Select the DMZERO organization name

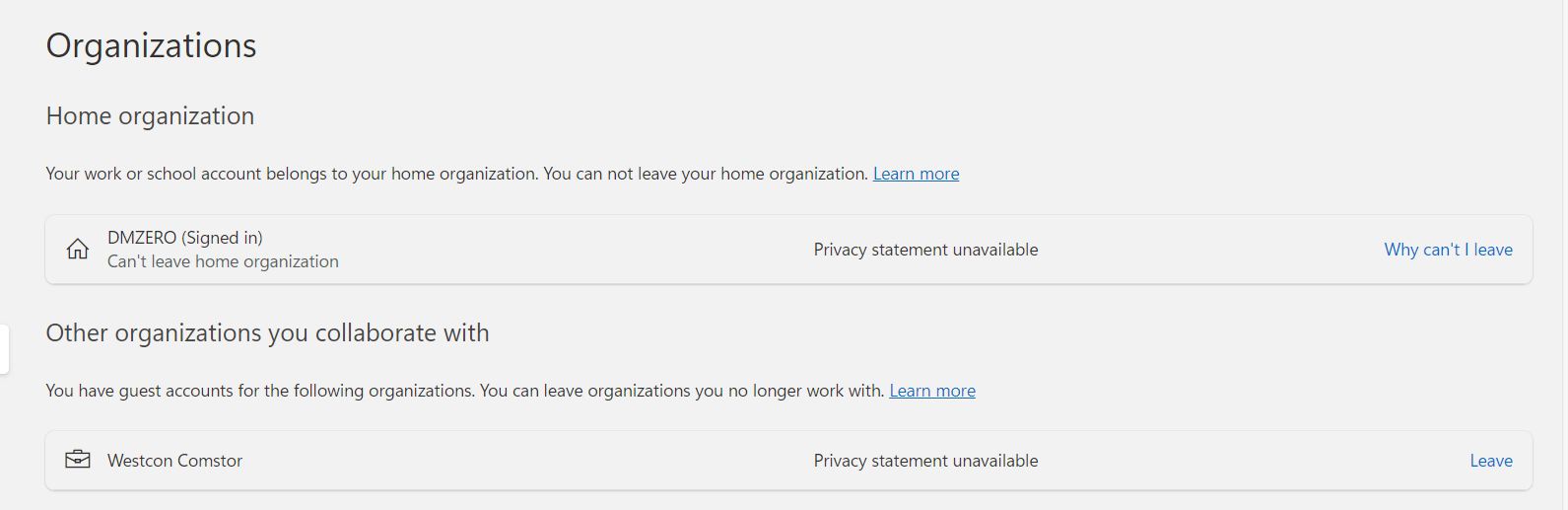tap(142, 238)
